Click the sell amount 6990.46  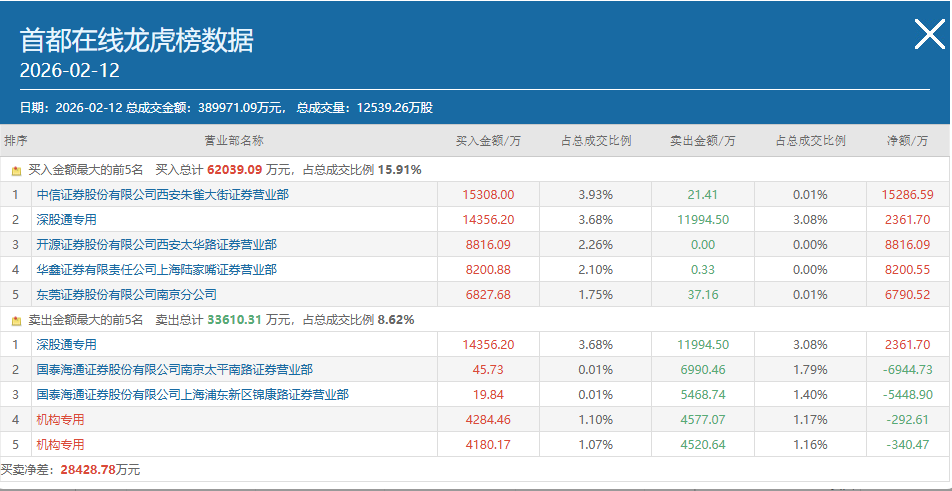point(703,370)
